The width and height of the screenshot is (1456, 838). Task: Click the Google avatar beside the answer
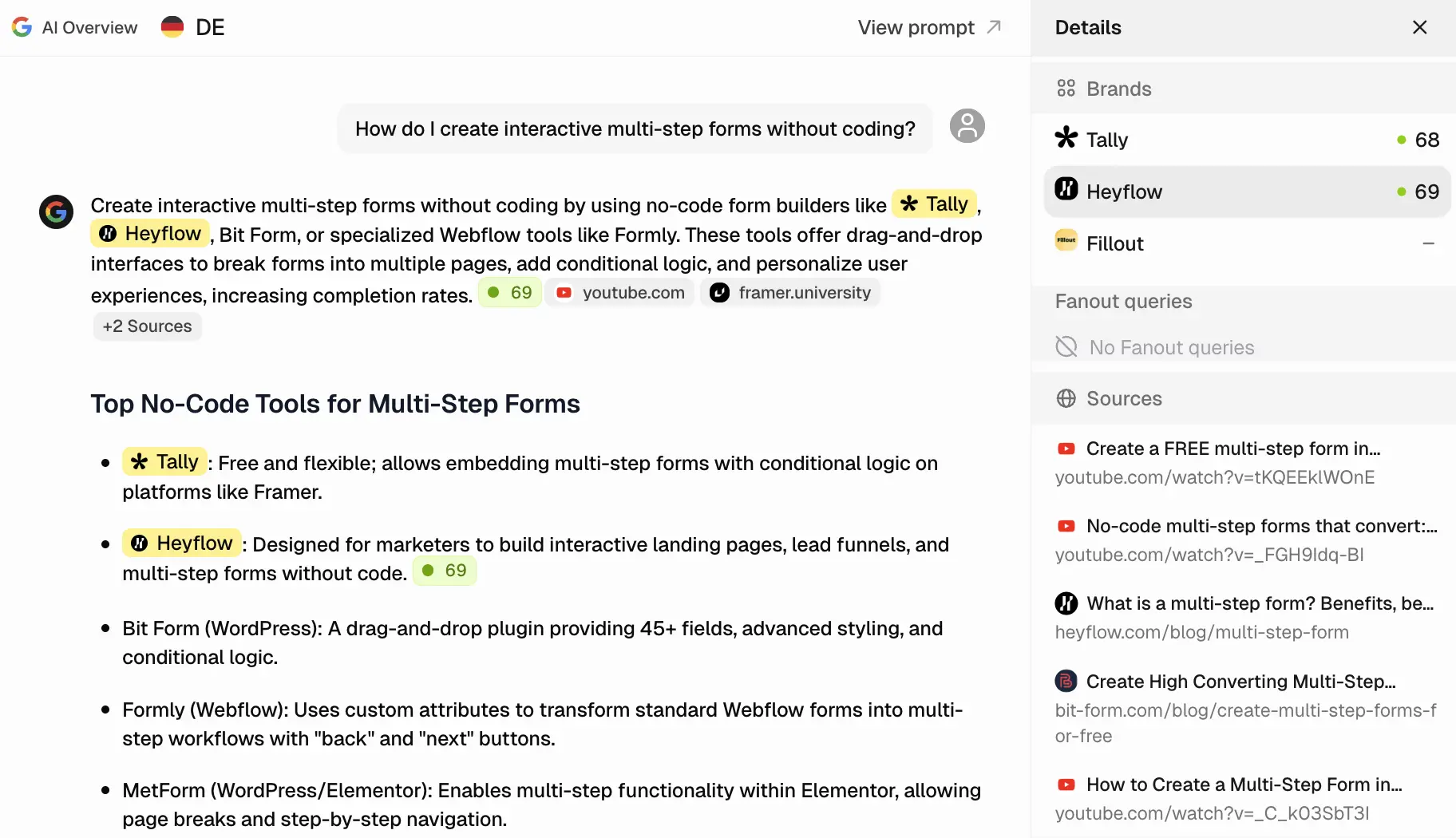(56, 211)
